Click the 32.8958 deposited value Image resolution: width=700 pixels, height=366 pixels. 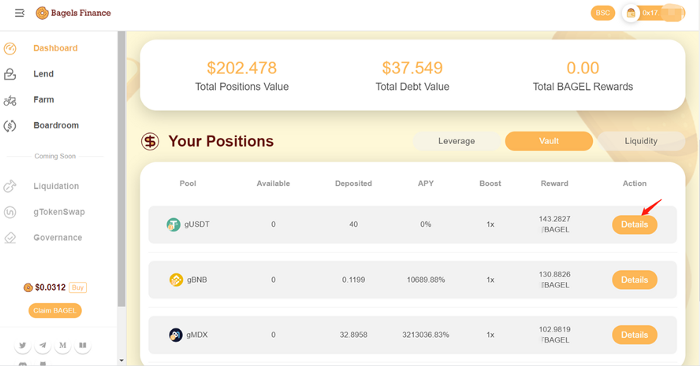point(354,335)
